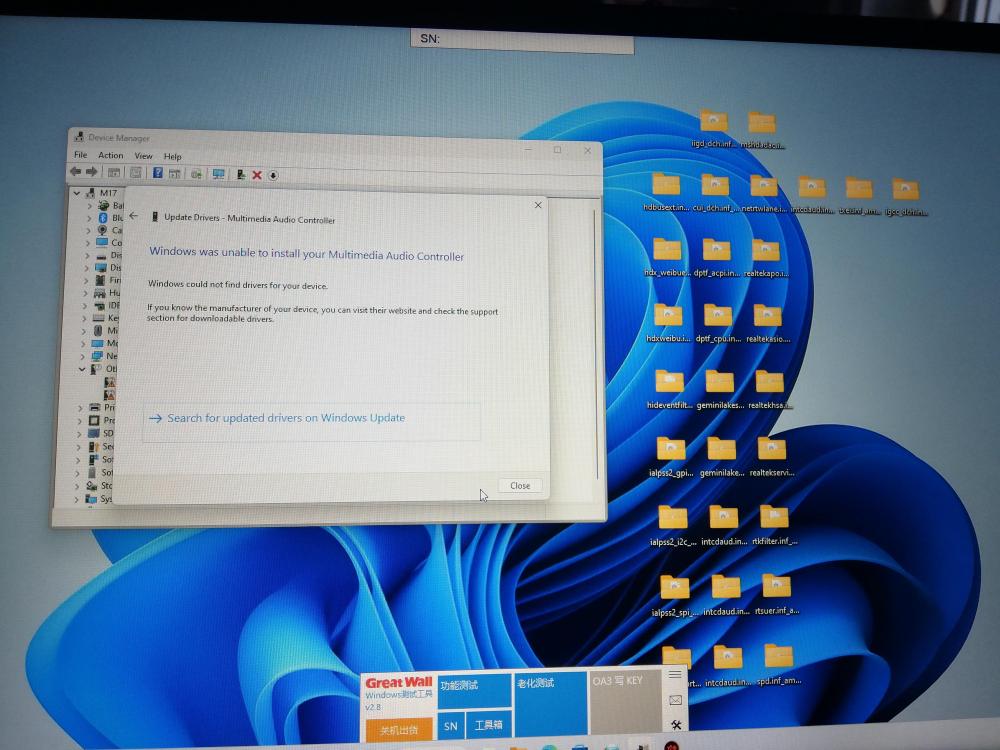Click the blue SN tile in Great Wall tool
The width and height of the screenshot is (1000, 750).
(x=451, y=726)
